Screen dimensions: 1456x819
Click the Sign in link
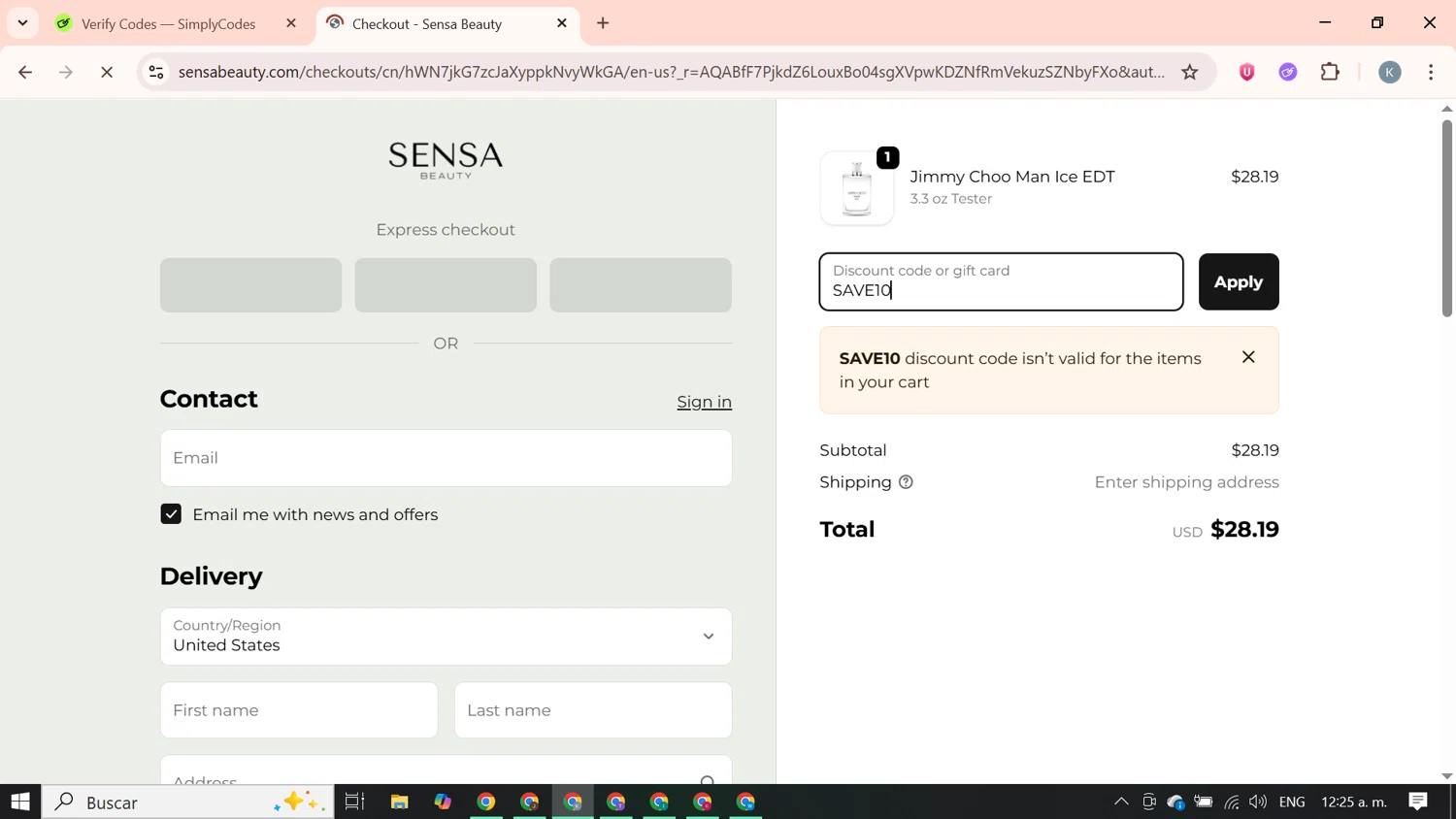704,402
